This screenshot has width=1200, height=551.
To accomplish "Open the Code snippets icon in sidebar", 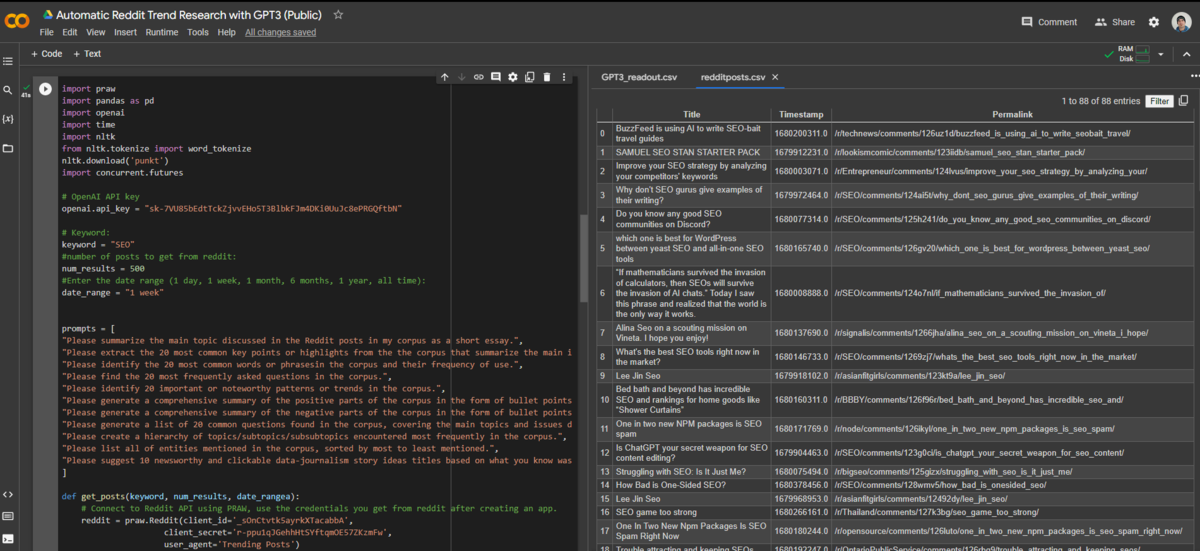I will click(8, 494).
